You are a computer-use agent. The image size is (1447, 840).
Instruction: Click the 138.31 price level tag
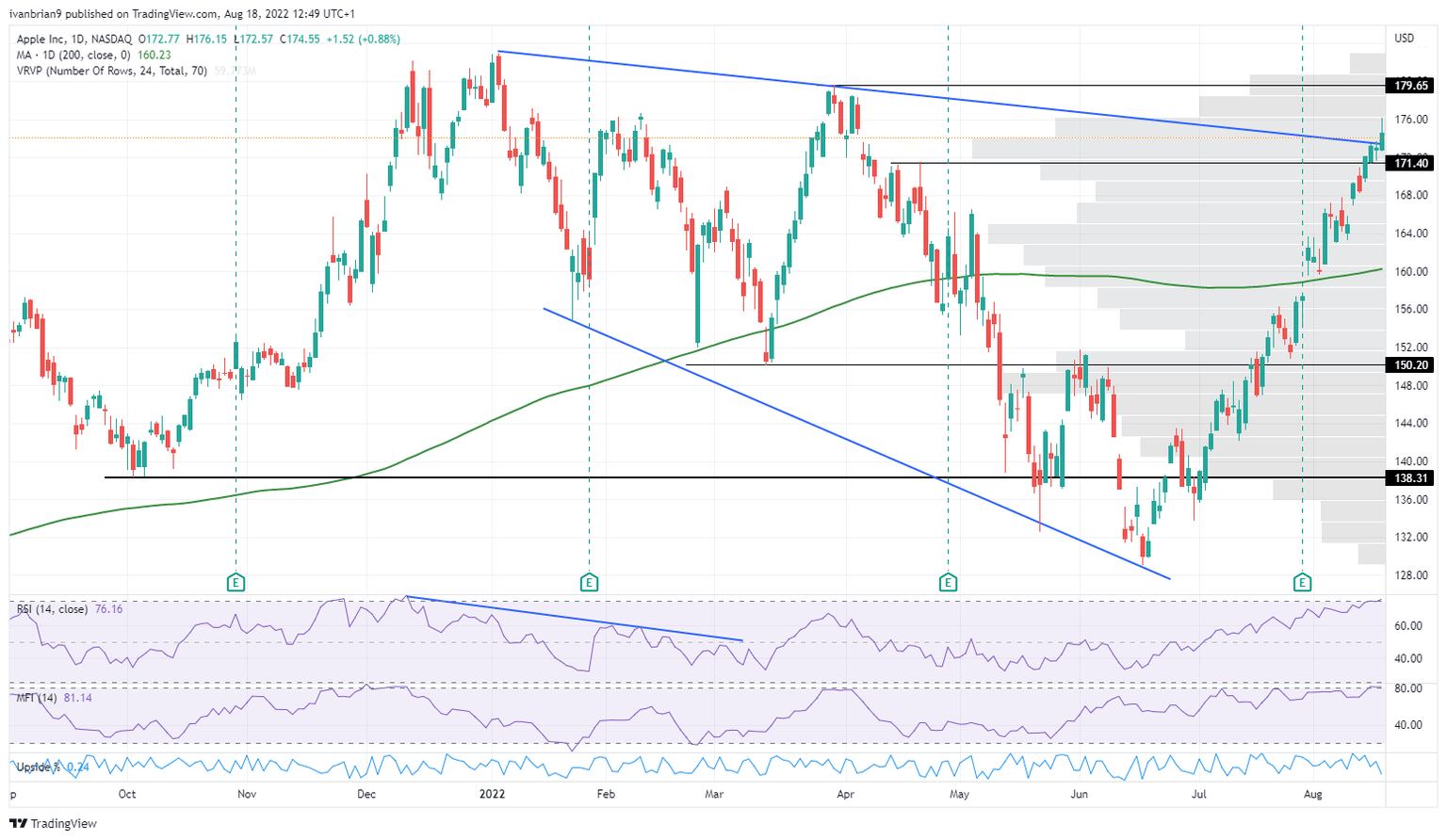(1409, 478)
